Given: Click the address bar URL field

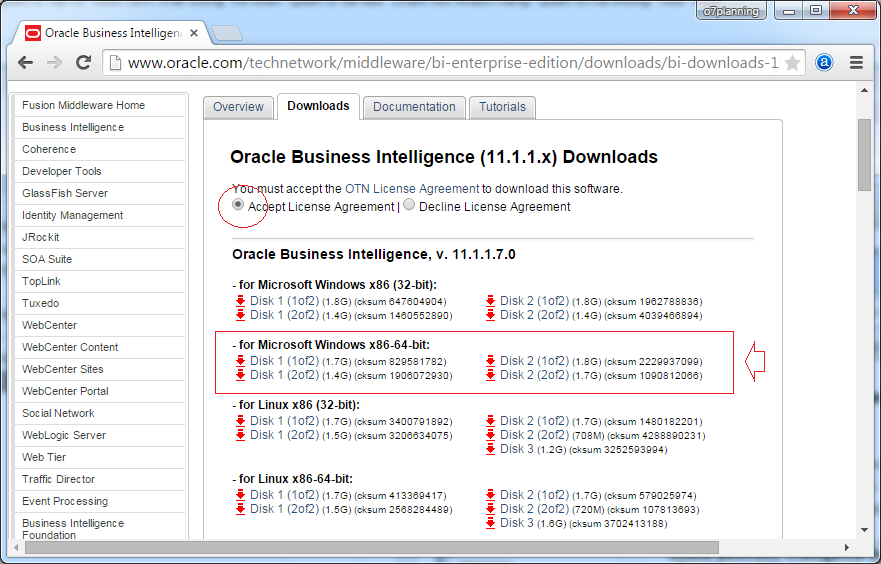Looking at the screenshot, I should (453, 62).
